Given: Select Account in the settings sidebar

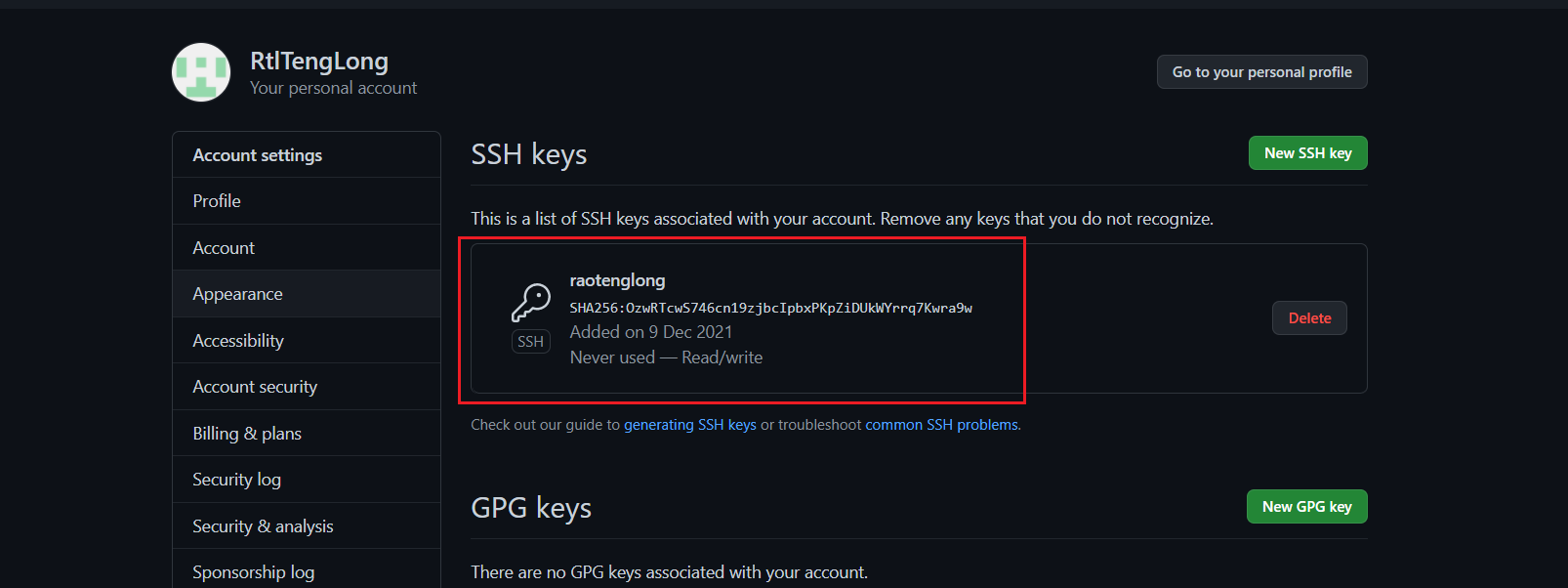Looking at the screenshot, I should click(223, 247).
